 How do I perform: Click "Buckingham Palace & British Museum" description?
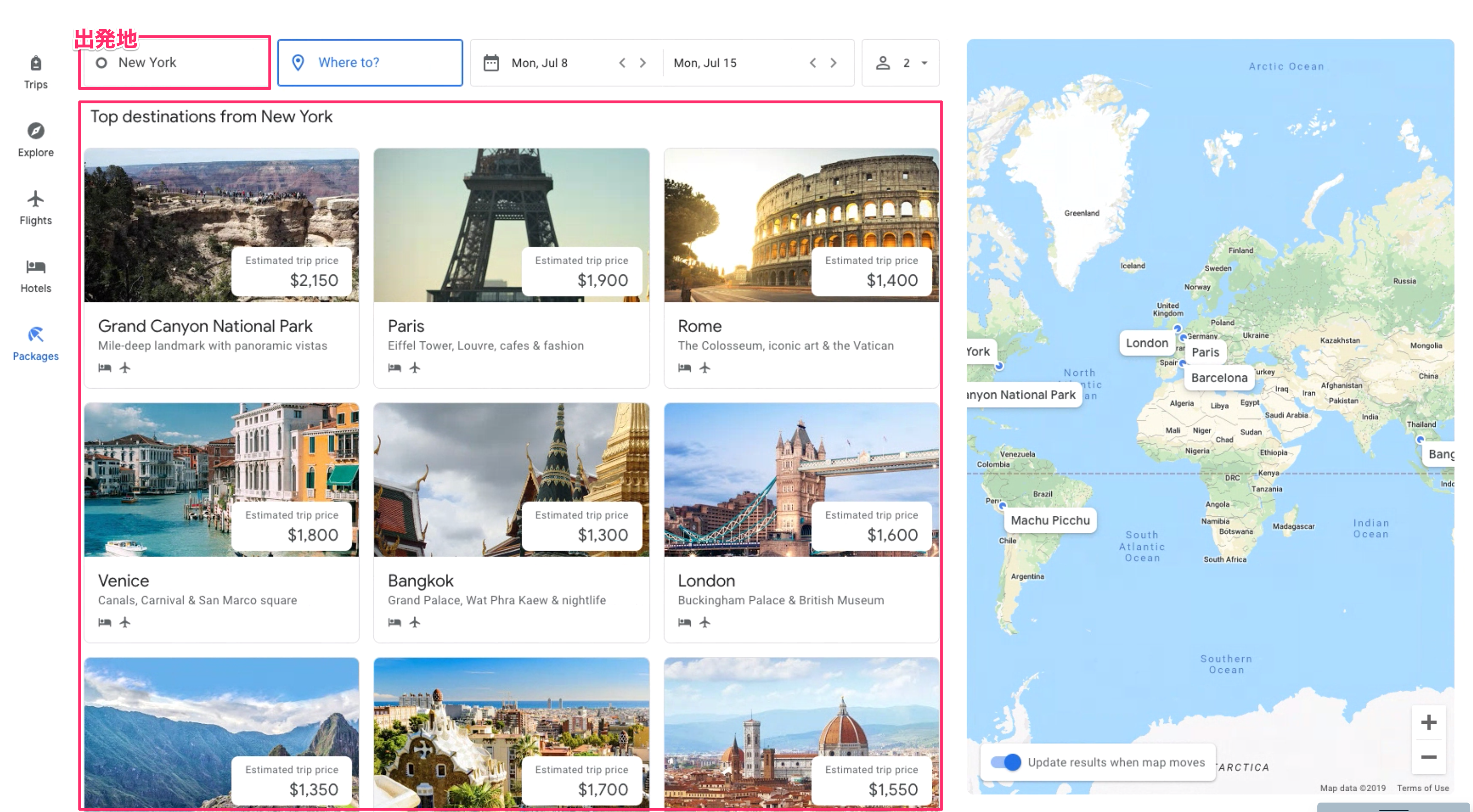(x=780, y=601)
